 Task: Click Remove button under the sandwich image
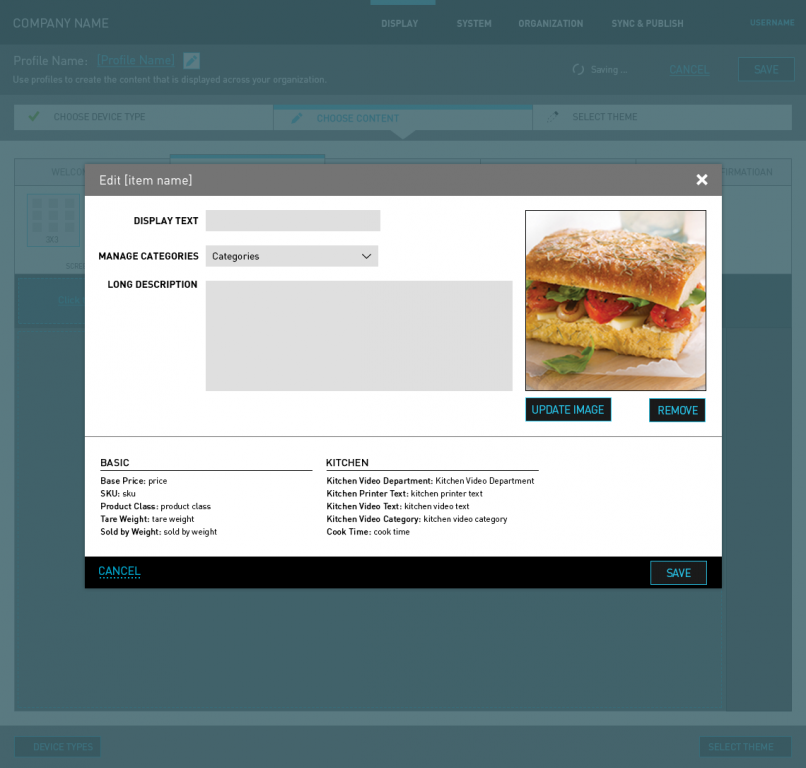(677, 410)
